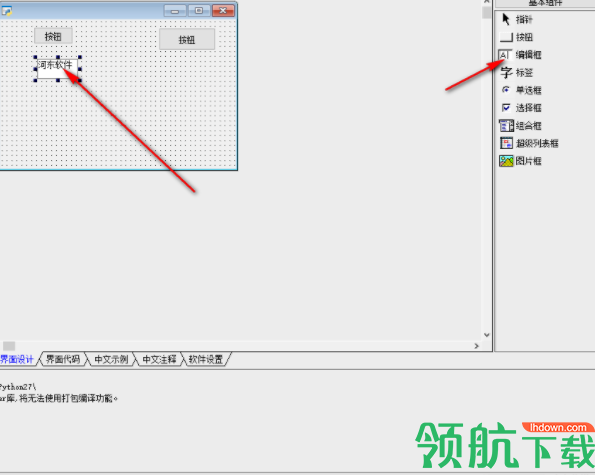Image resolution: width=595 pixels, height=475 pixels.
Task: Click the horizontal scrollbar right arrow
Action: [477, 346]
